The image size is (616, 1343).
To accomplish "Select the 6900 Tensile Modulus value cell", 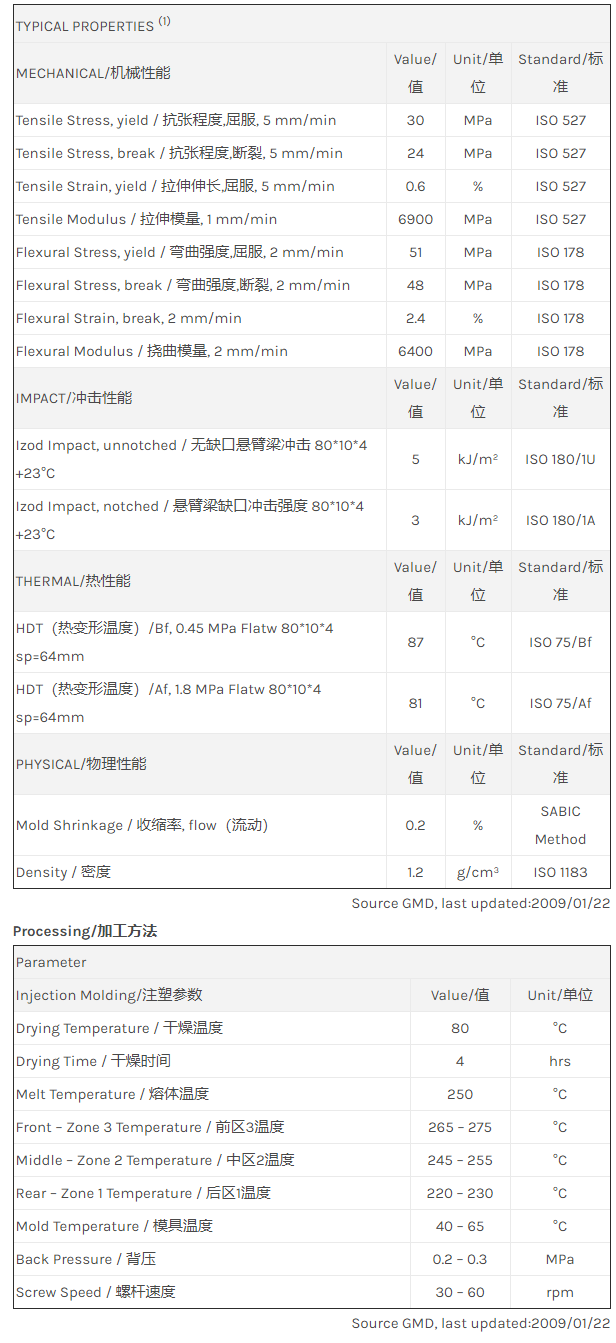I will tap(415, 219).
